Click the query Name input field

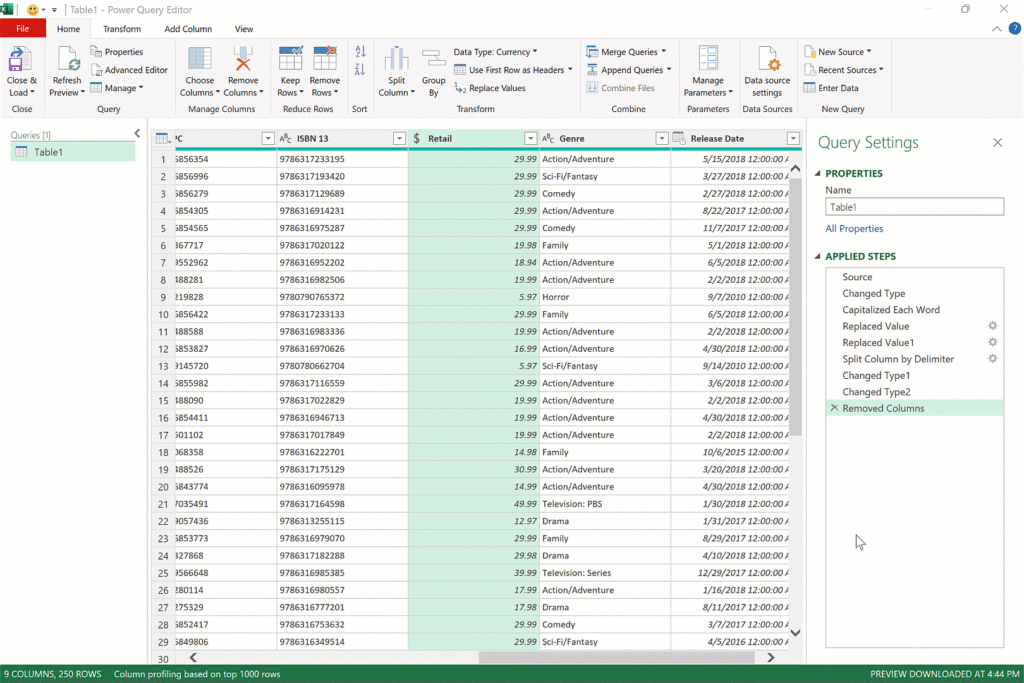coord(914,207)
